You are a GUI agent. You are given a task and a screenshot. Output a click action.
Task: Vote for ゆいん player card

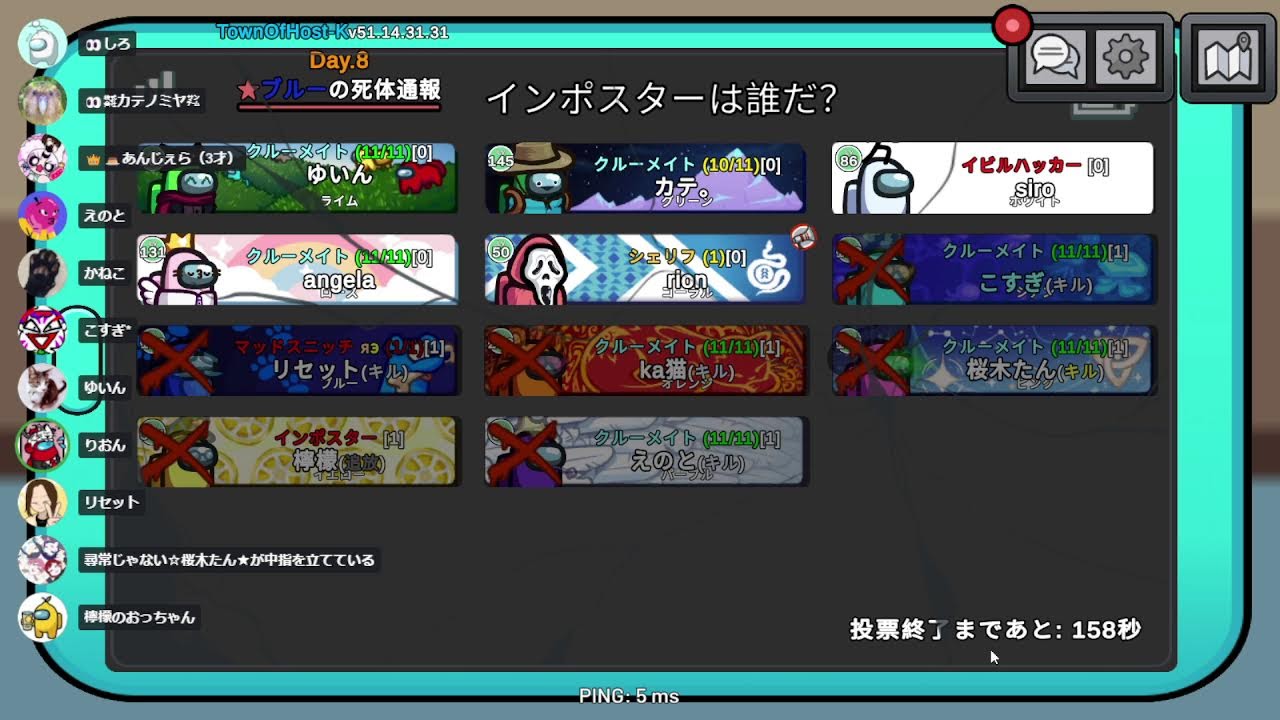point(297,178)
